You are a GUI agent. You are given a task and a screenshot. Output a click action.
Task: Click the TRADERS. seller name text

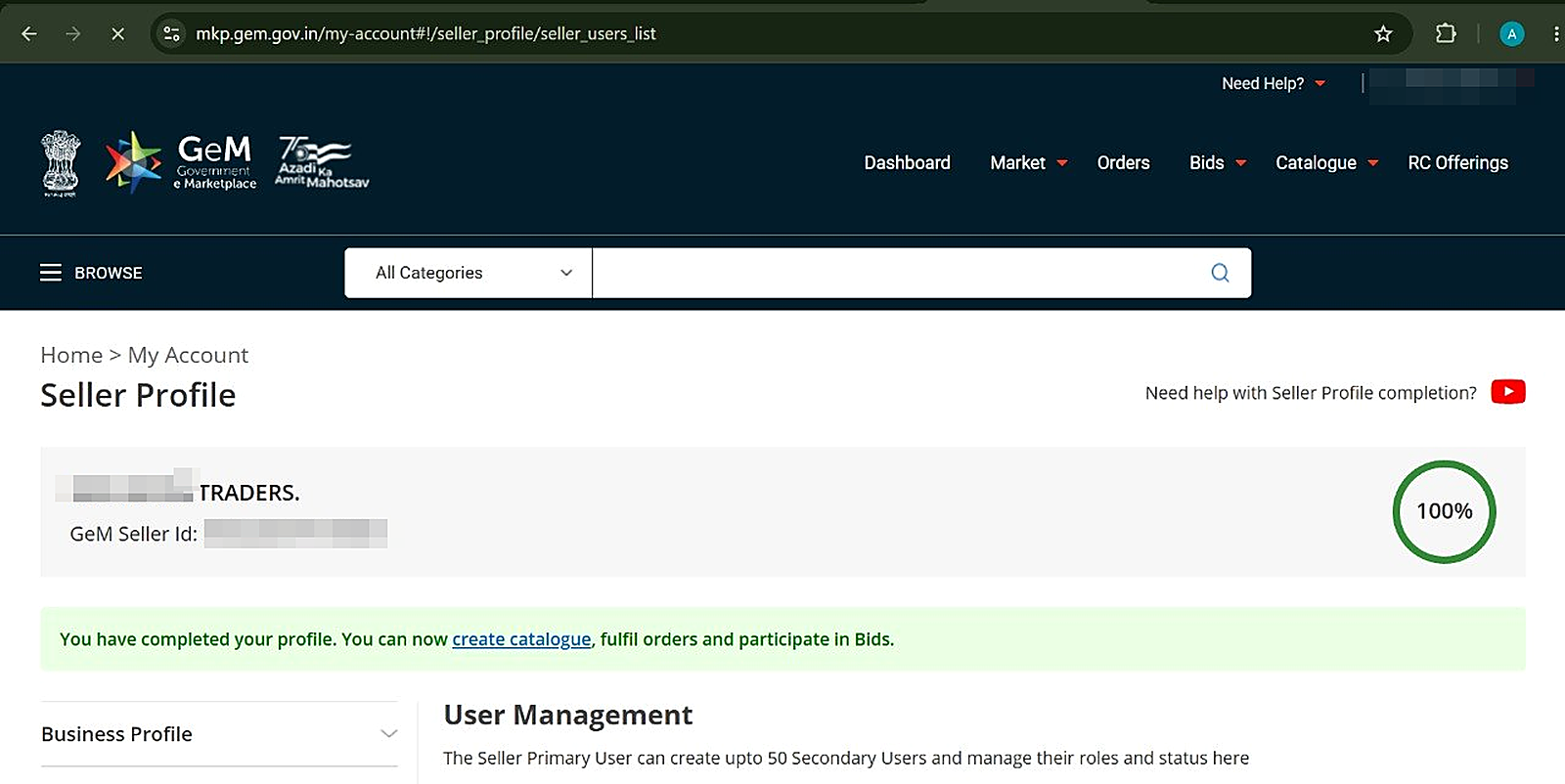(249, 493)
